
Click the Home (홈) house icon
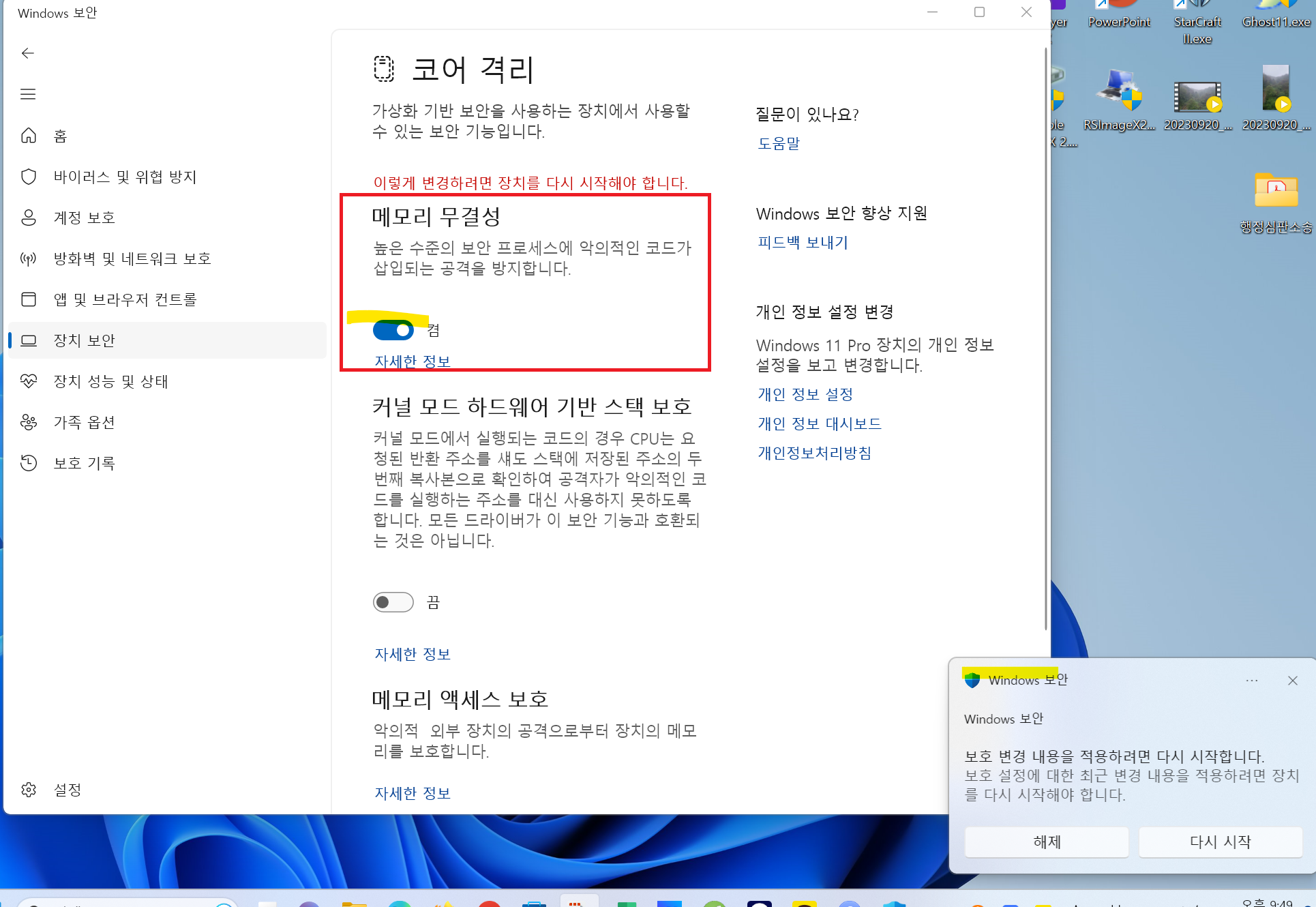point(29,136)
